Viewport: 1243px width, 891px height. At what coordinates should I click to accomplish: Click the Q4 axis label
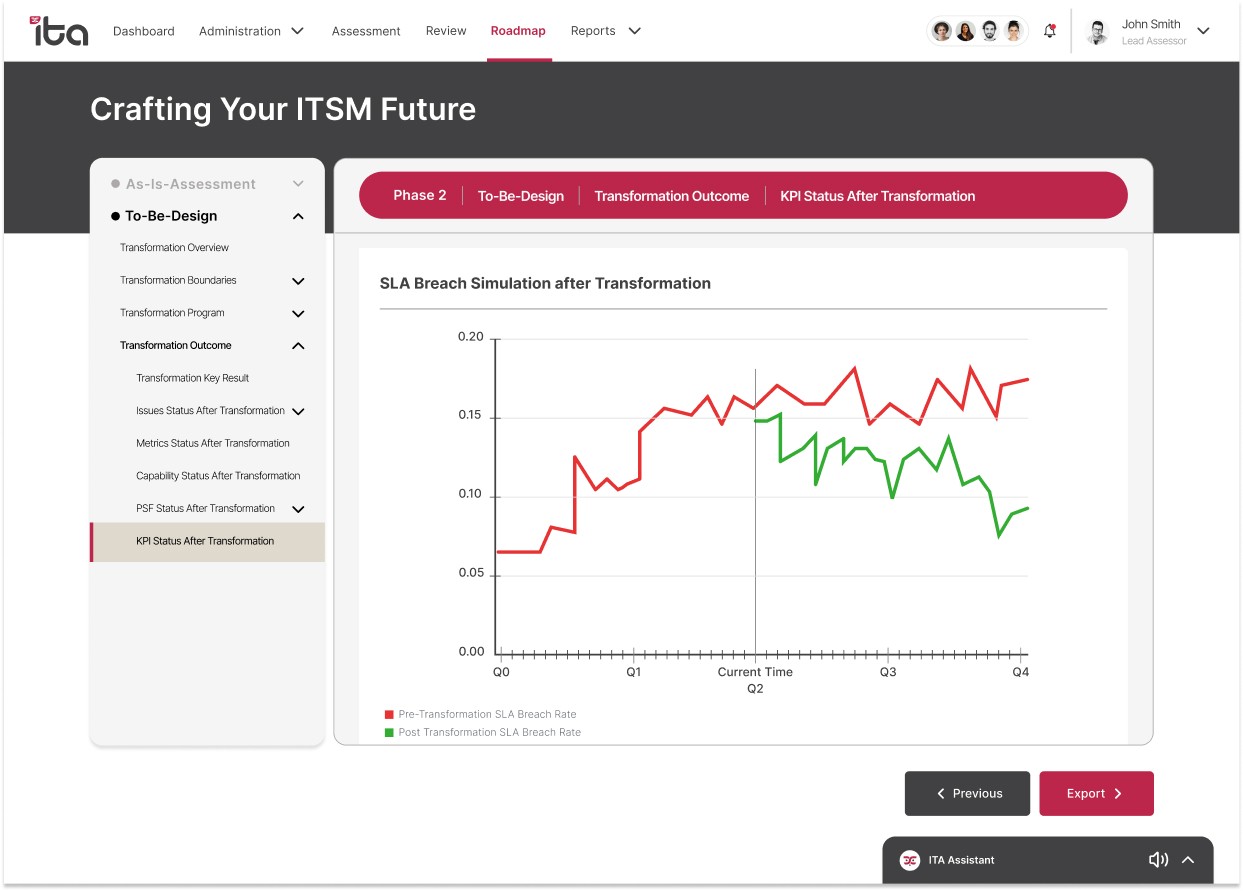1020,672
